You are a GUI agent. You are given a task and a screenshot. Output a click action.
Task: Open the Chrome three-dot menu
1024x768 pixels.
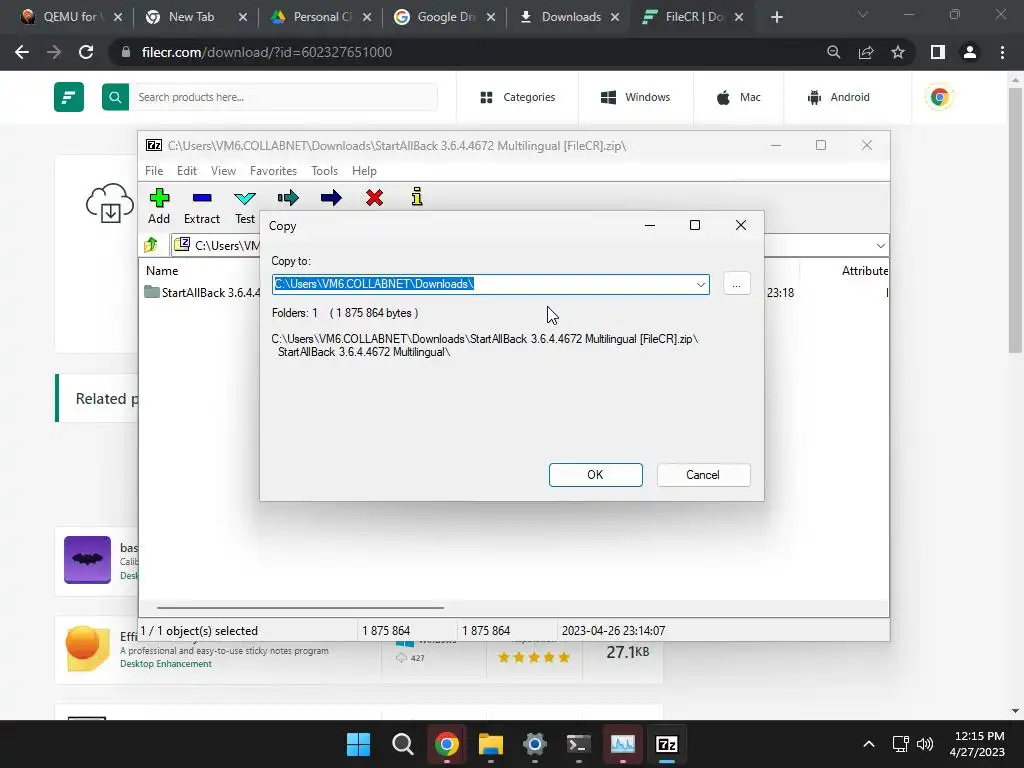[x=1002, y=52]
